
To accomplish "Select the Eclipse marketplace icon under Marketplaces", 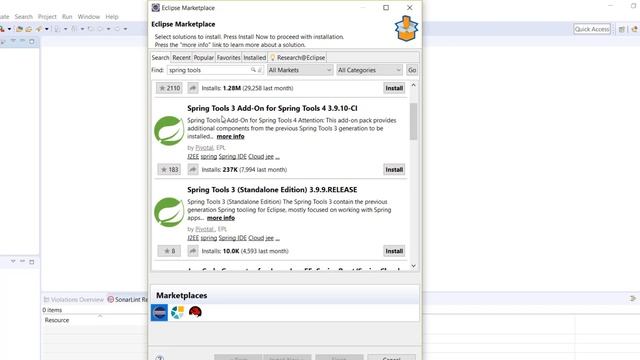I will 159,313.
